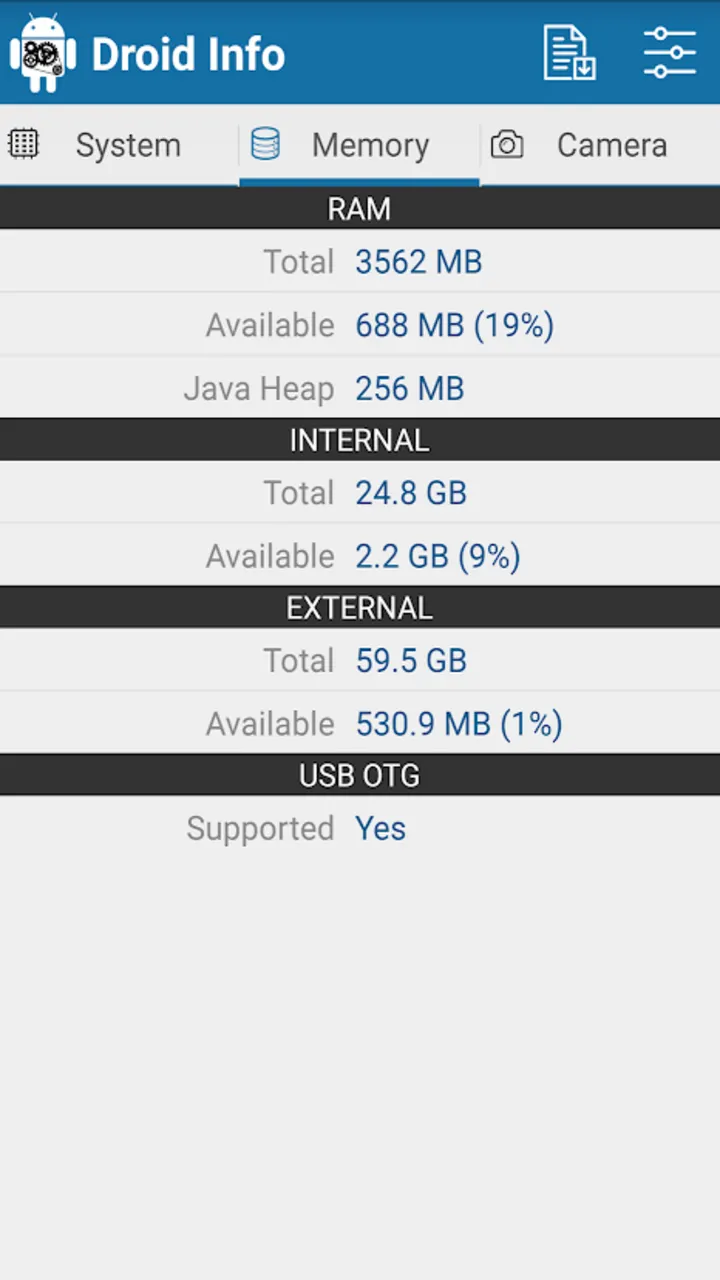This screenshot has height=1280, width=720.
Task: Tap the Memory database icon
Action: click(x=265, y=145)
